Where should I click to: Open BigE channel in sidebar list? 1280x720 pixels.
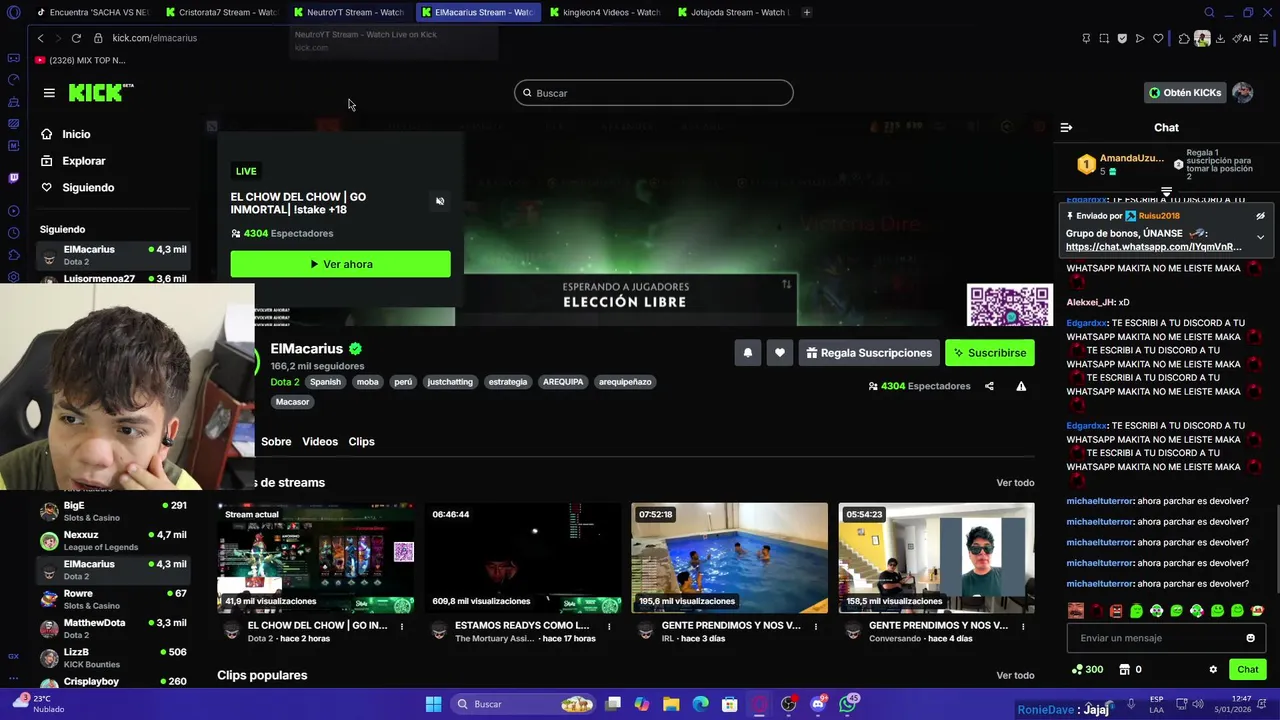pos(113,512)
